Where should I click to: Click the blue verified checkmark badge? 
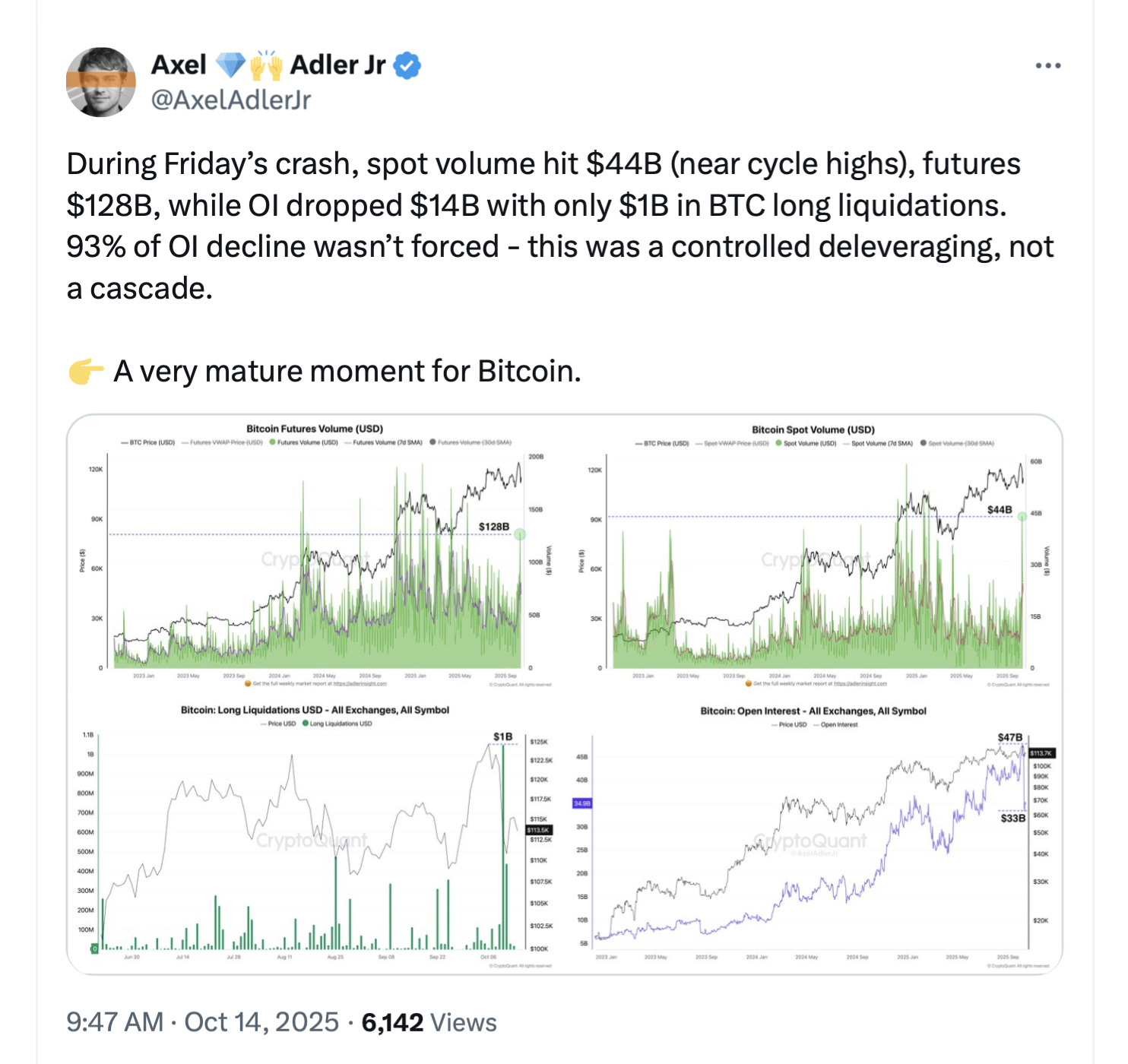coord(407,66)
